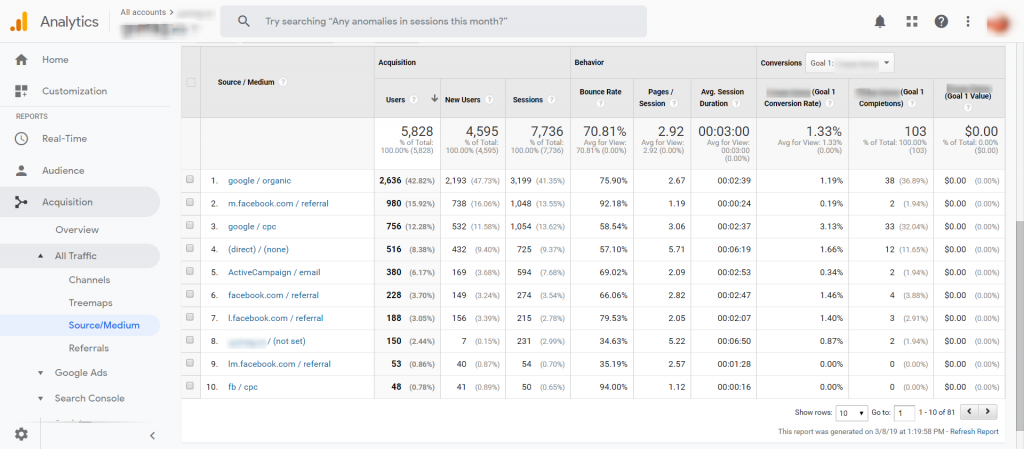Click the search bar at the top

(433, 21)
